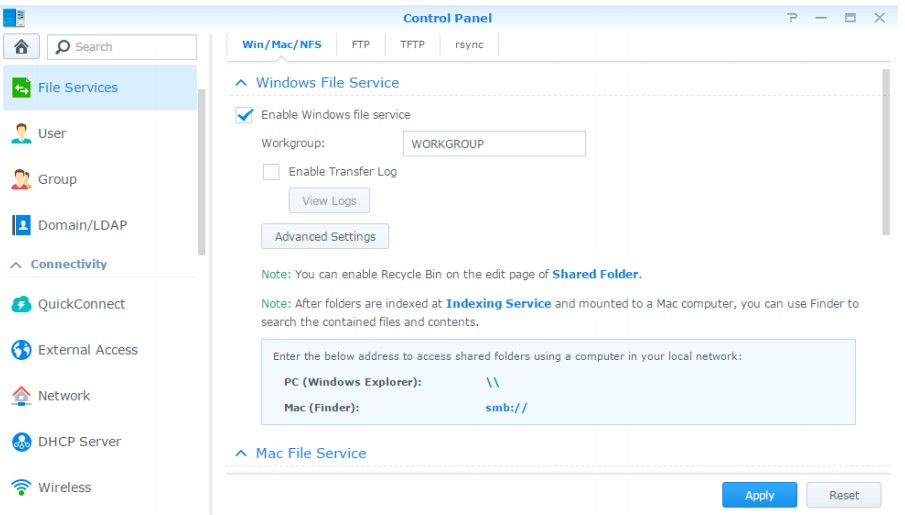This screenshot has width=905, height=515.
Task: Switch to the FTP tab
Action: [361, 44]
